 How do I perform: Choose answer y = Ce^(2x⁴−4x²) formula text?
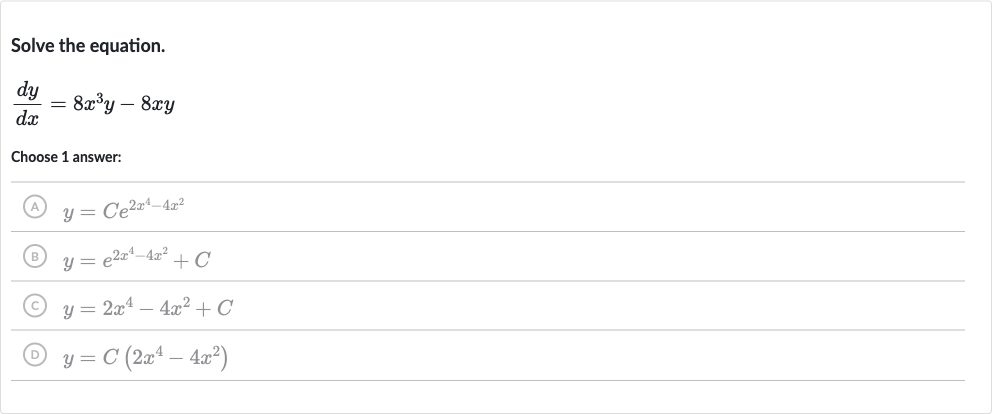[x=123, y=209]
